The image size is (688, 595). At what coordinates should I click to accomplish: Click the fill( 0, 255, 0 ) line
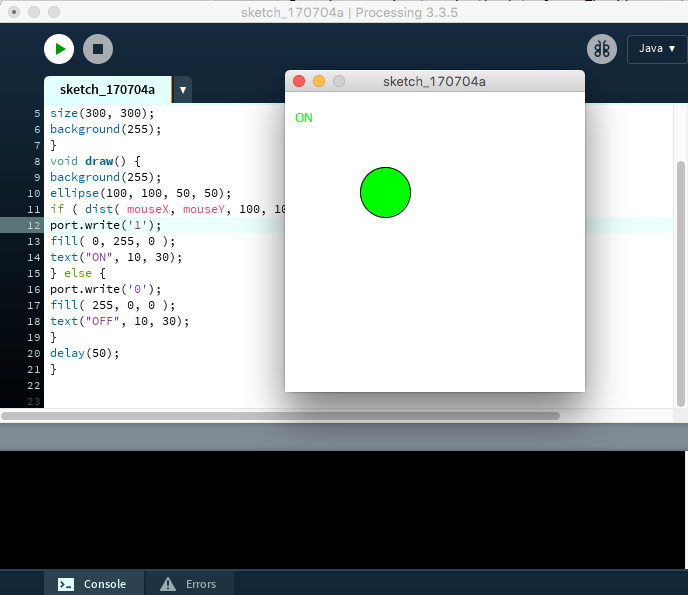[x=112, y=241]
